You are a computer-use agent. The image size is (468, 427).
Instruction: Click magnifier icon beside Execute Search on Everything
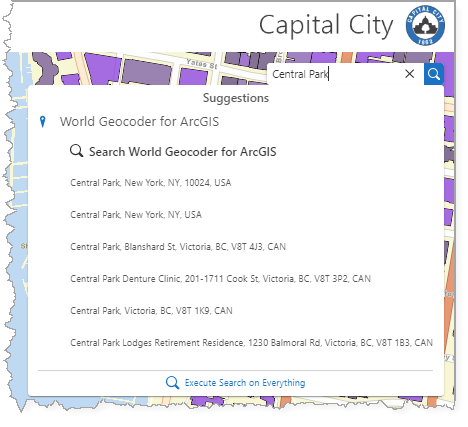pyautogui.click(x=172, y=383)
